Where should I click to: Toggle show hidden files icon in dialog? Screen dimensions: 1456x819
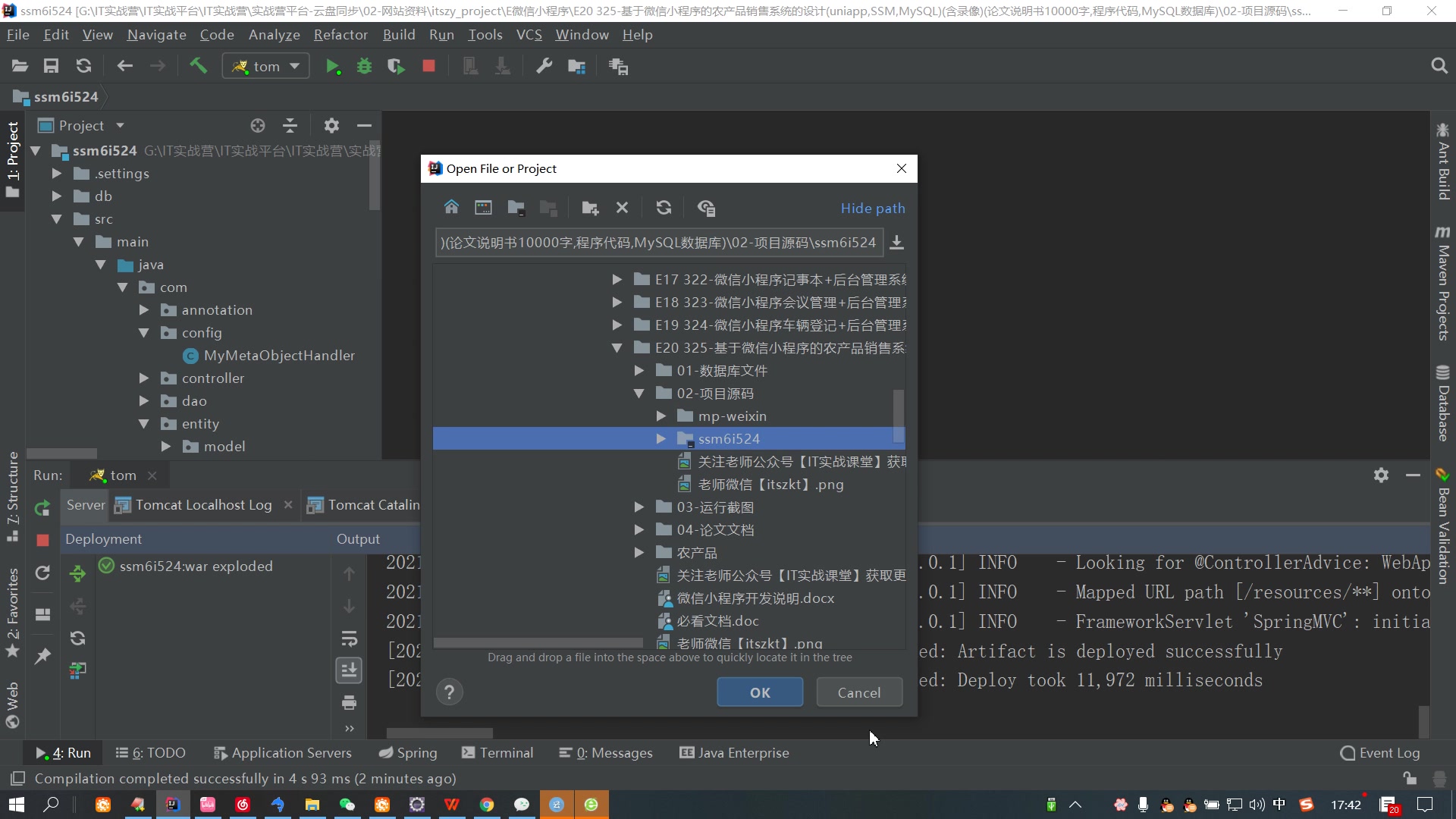(x=706, y=207)
